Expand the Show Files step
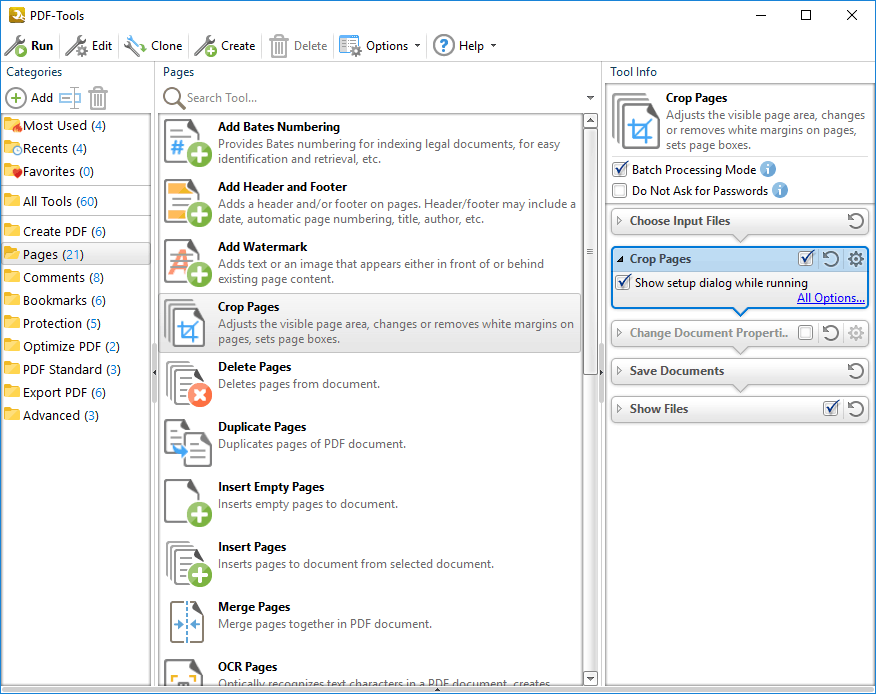 [x=619, y=408]
